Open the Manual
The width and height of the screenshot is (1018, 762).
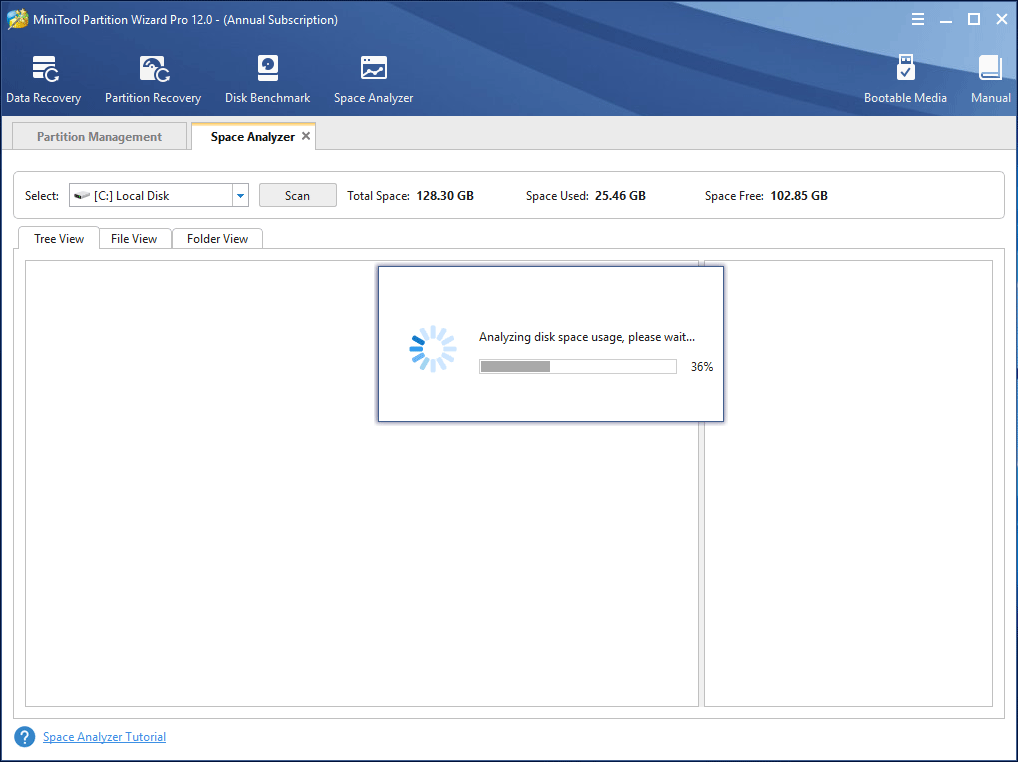coord(991,79)
